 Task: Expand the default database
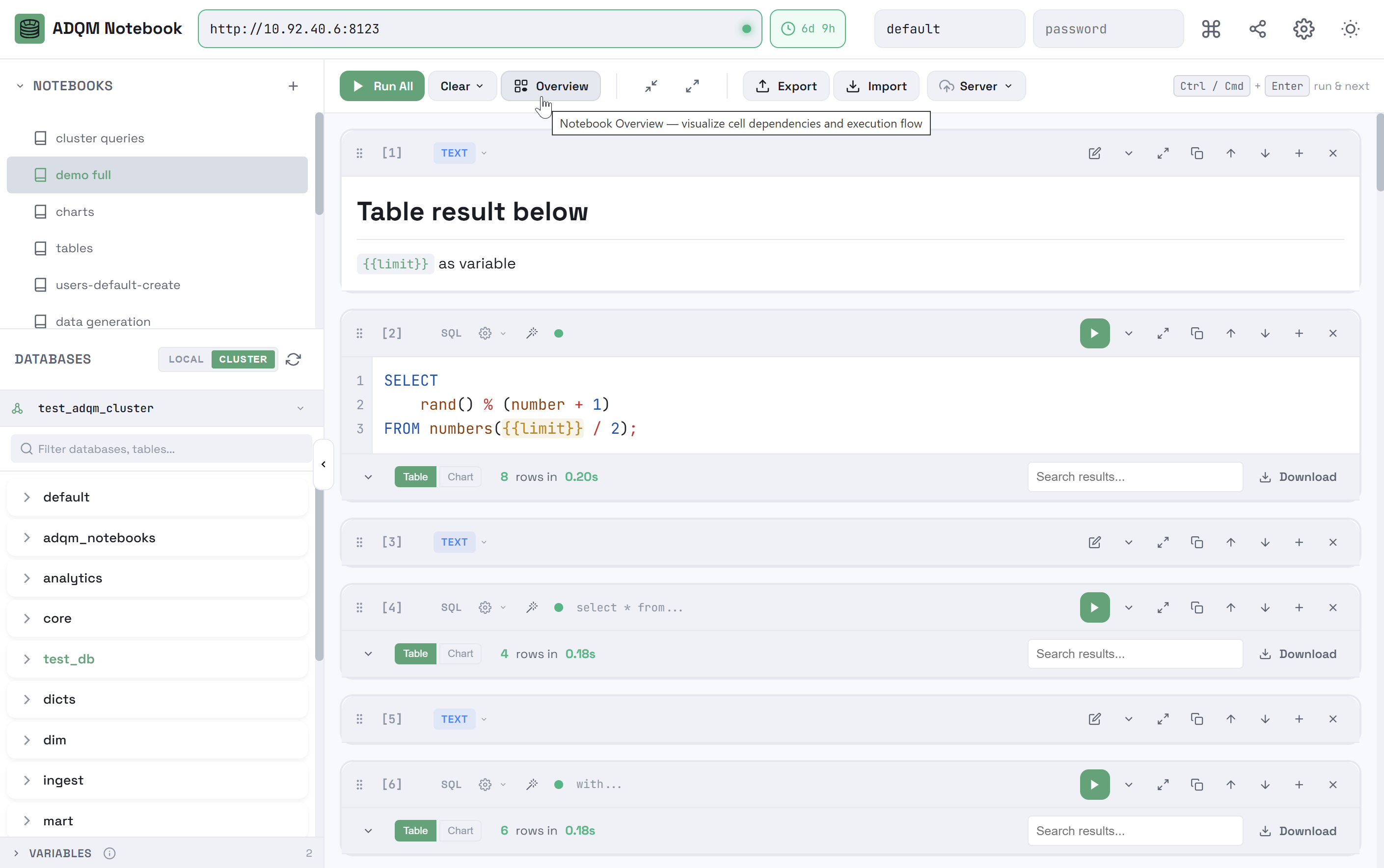coord(27,497)
